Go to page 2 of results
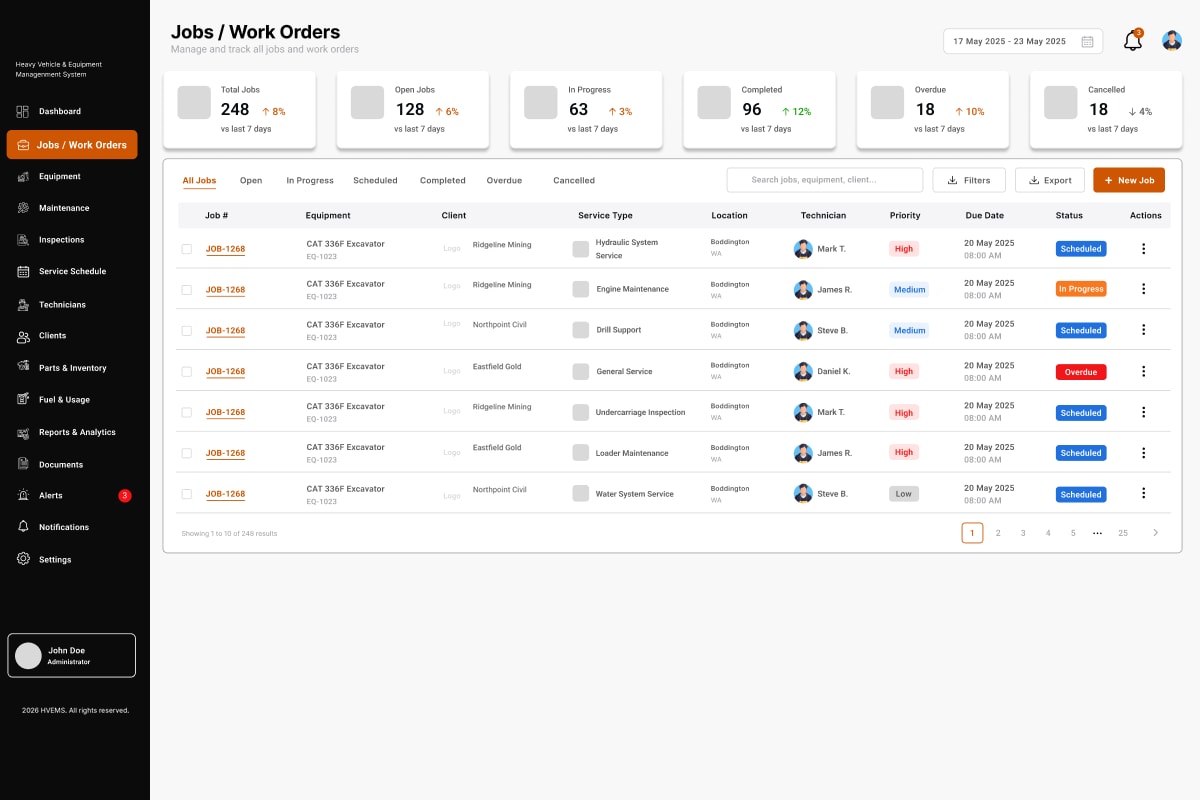The width and height of the screenshot is (1200, 800). tap(998, 533)
